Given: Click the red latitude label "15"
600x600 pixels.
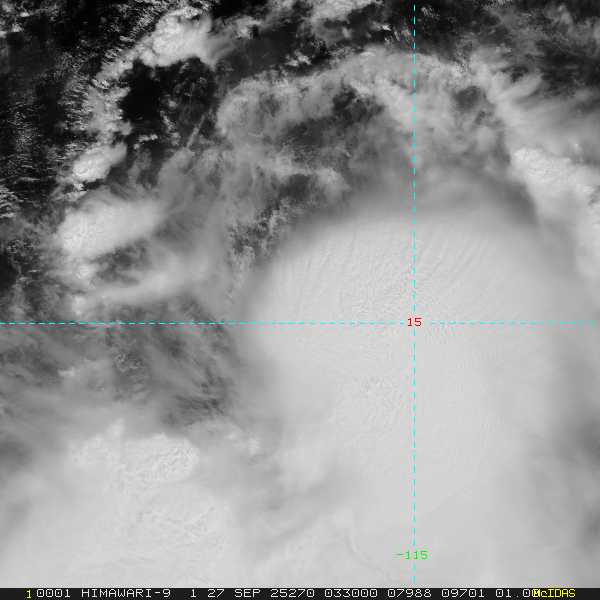Looking at the screenshot, I should coord(414,323).
